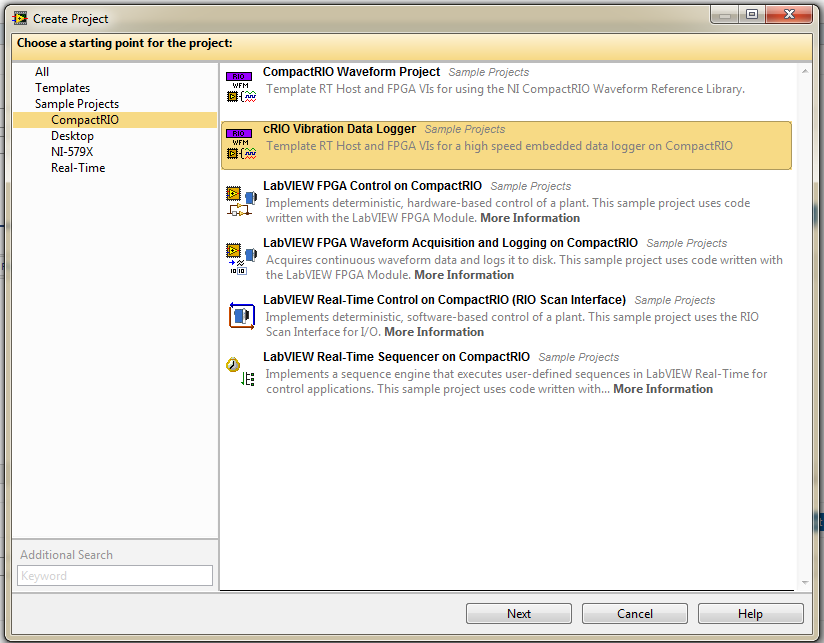Viewport: 824px width, 643px height.
Task: Click the CompactRIO Waveform Project description text
Action: point(506,89)
